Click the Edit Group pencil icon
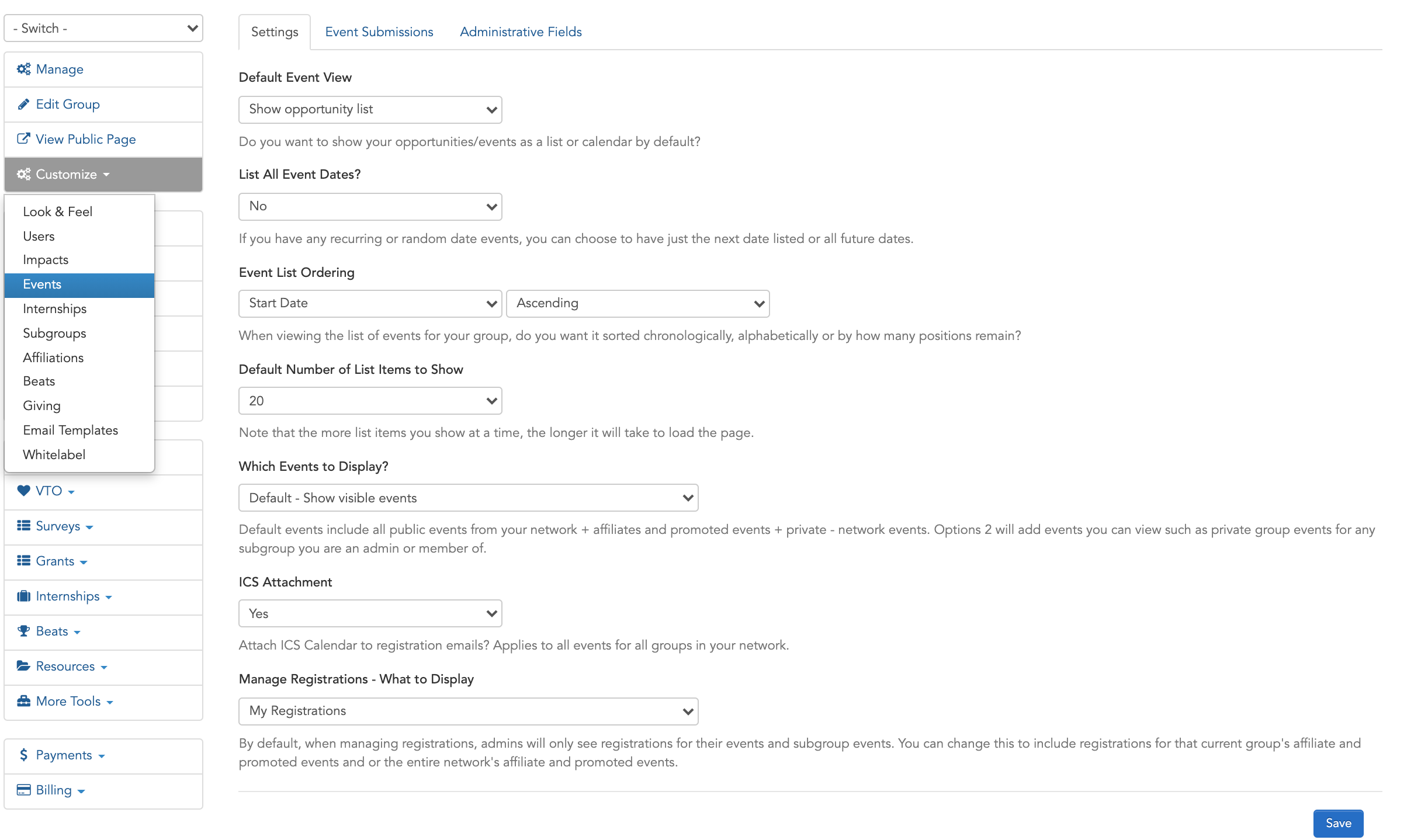Viewport: 1428px width, 840px height. tap(23, 104)
